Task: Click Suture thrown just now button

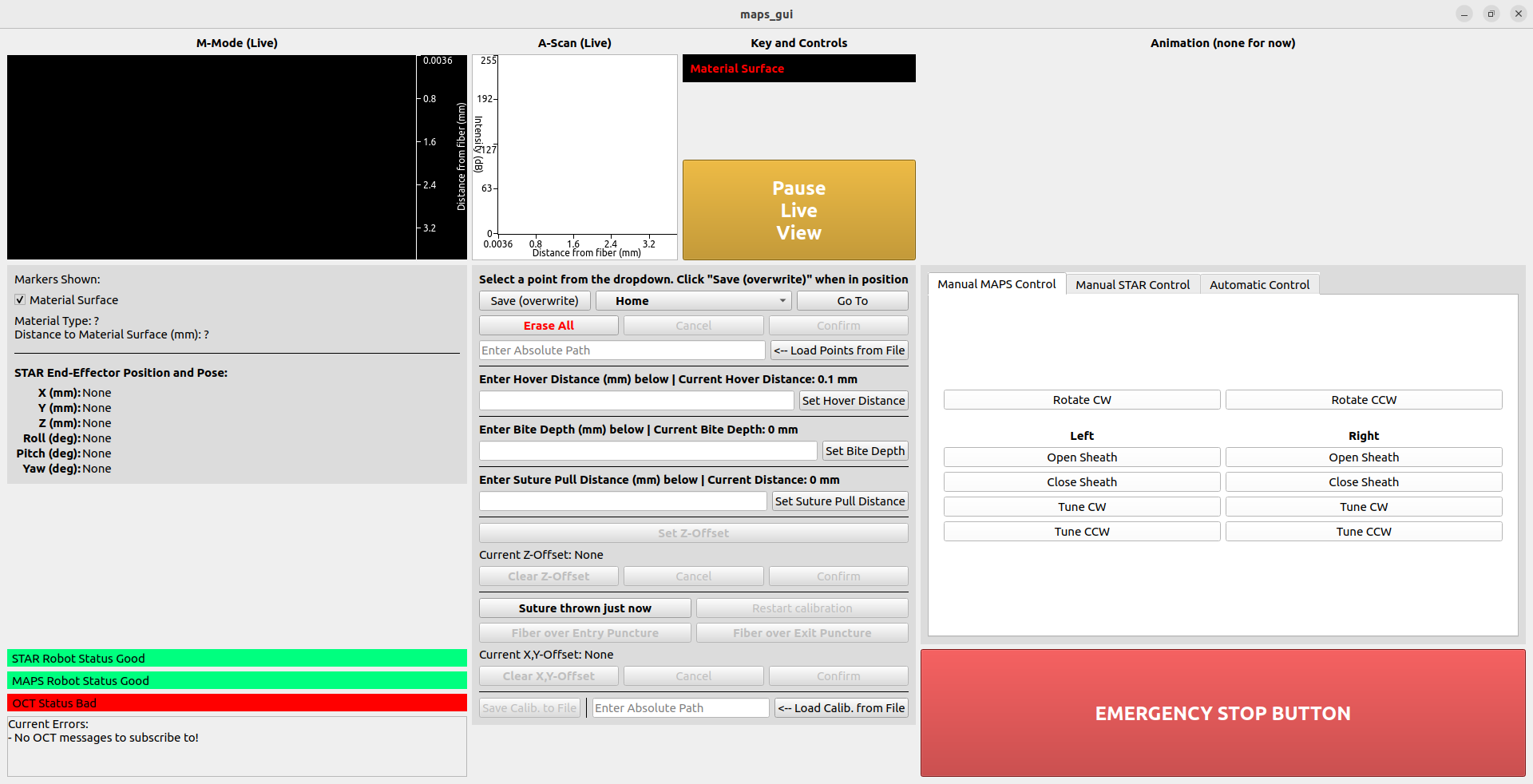Action: click(584, 608)
